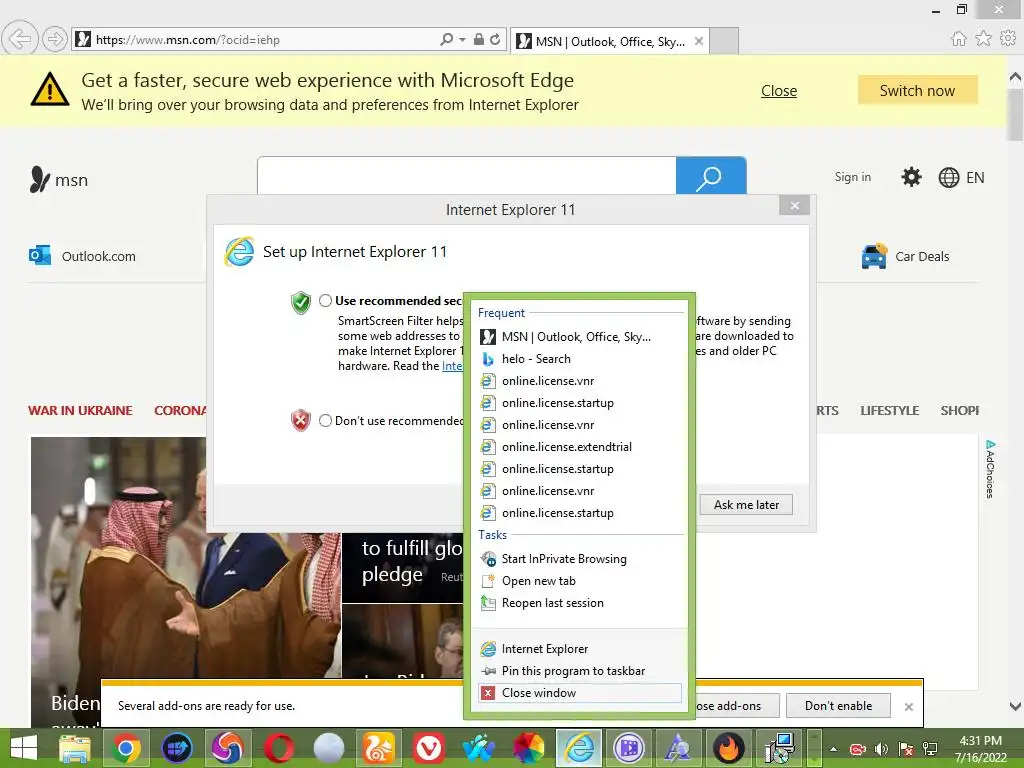Open File Explorer from the taskbar
1024x768 pixels.
(75, 748)
